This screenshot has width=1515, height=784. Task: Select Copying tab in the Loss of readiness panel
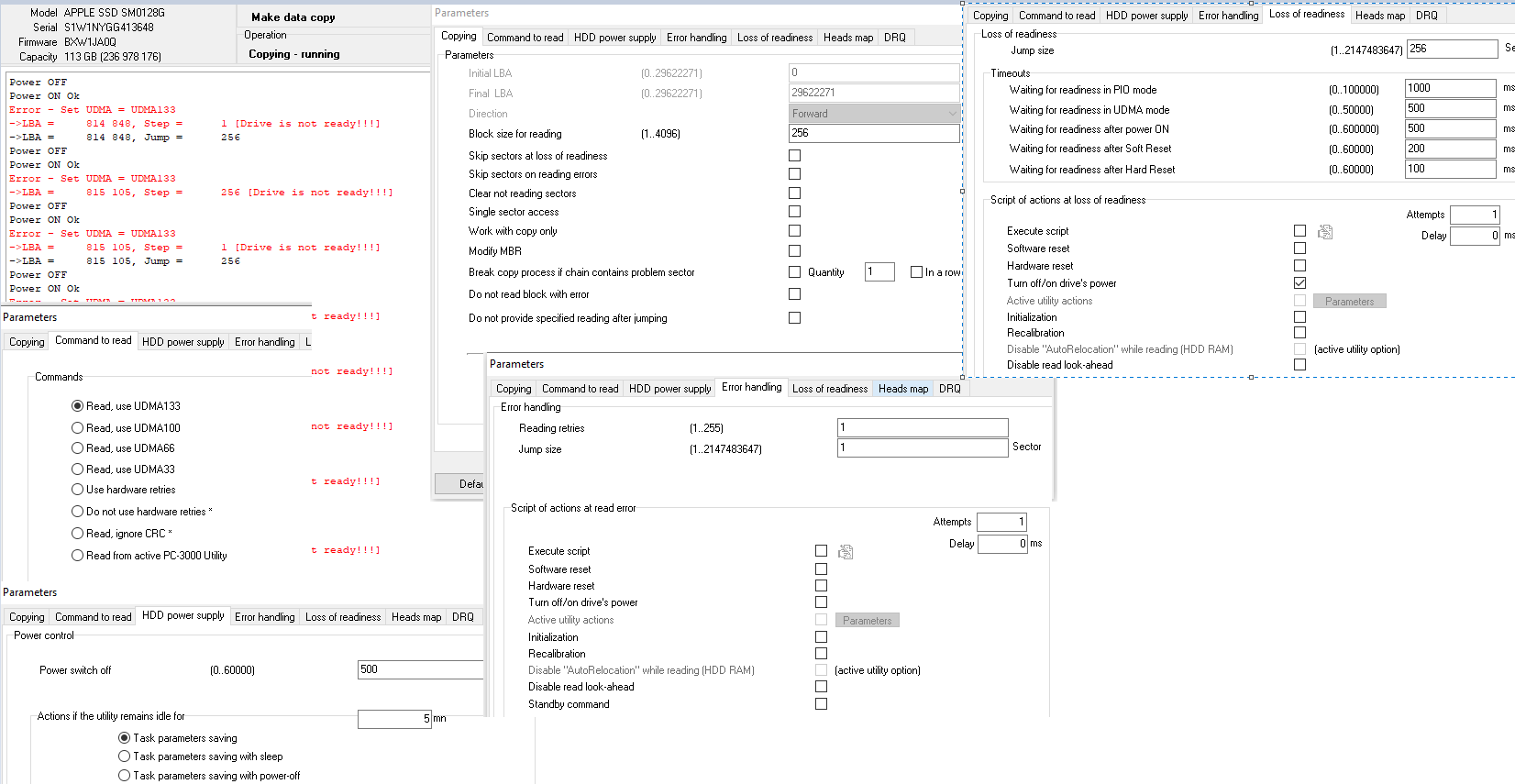(990, 16)
